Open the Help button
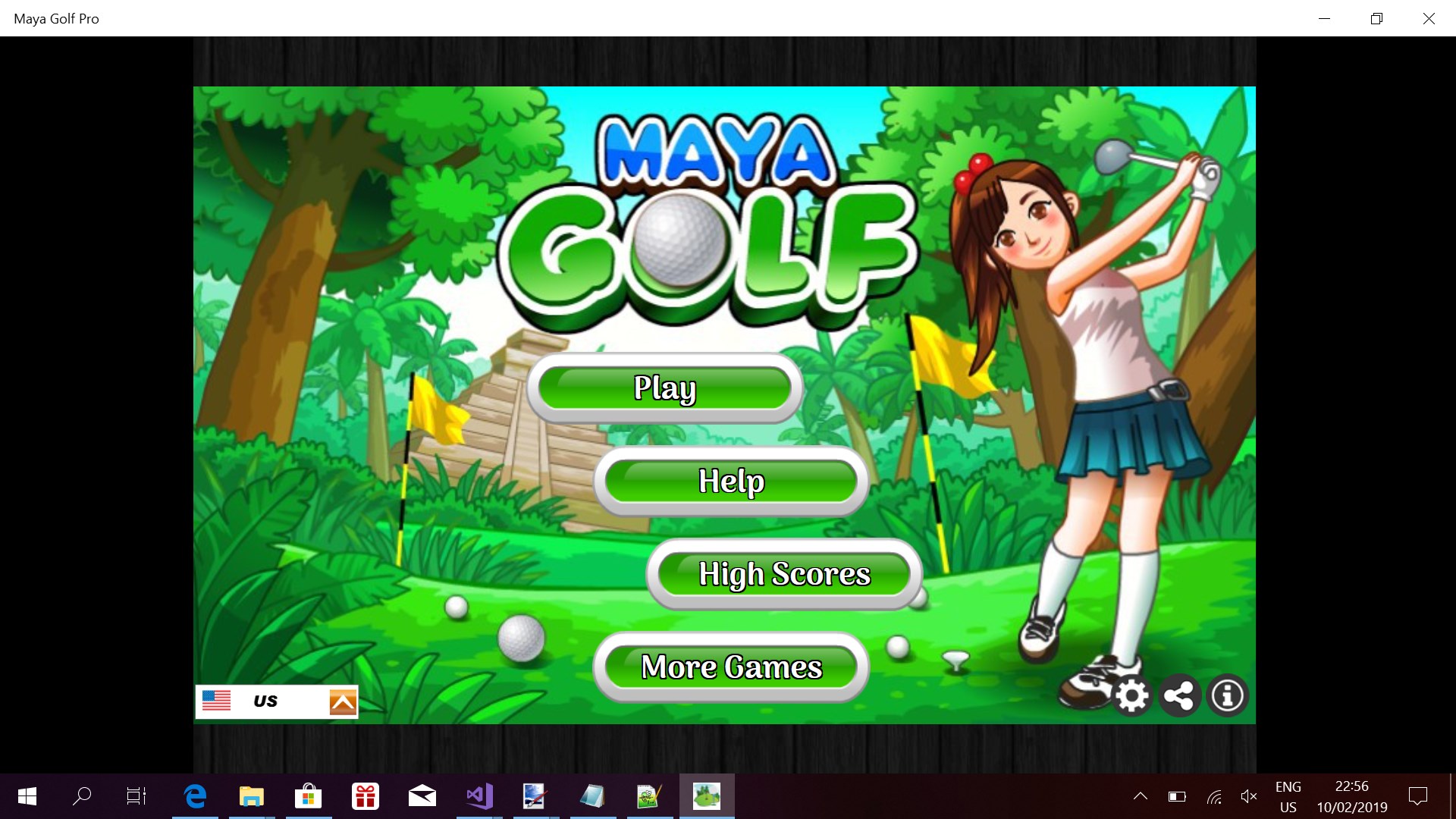Screen dimensions: 1456x819 [731, 482]
